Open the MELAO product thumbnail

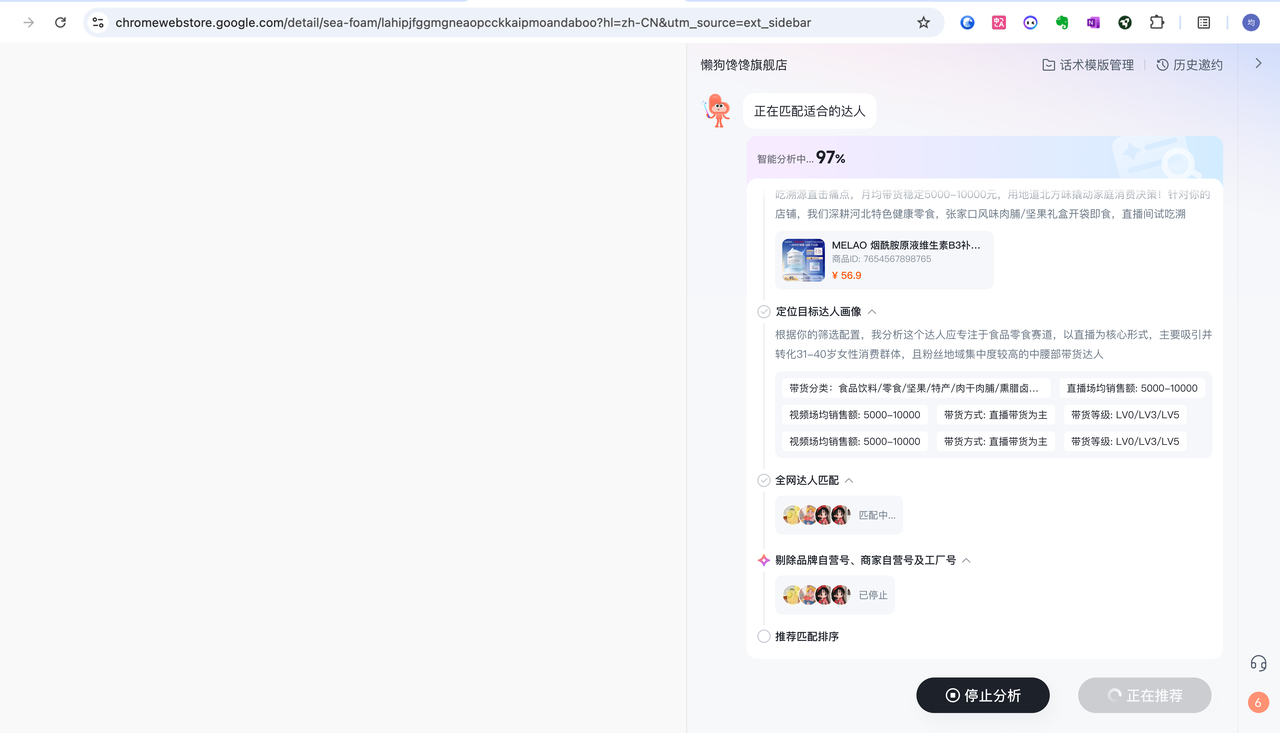(803, 260)
